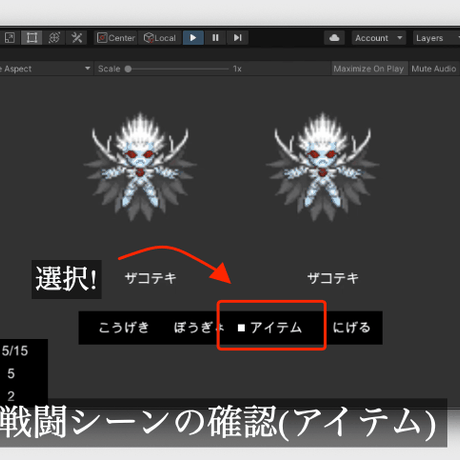Click the right ザコテキ enemy sprite
The image size is (460, 460).
[x=322, y=167]
